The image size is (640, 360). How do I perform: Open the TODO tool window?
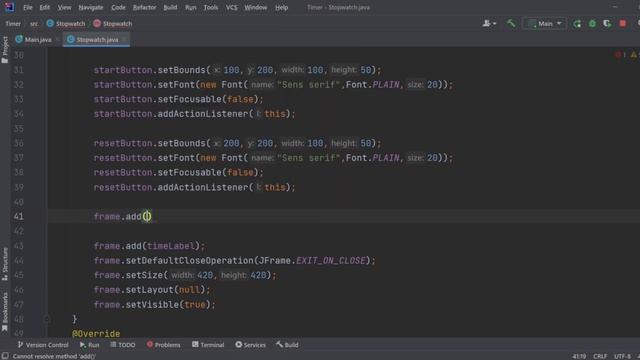[x=122, y=345]
